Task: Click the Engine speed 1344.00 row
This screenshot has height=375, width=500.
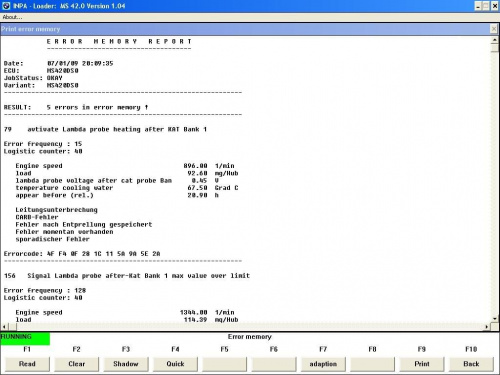Action: 125,313
